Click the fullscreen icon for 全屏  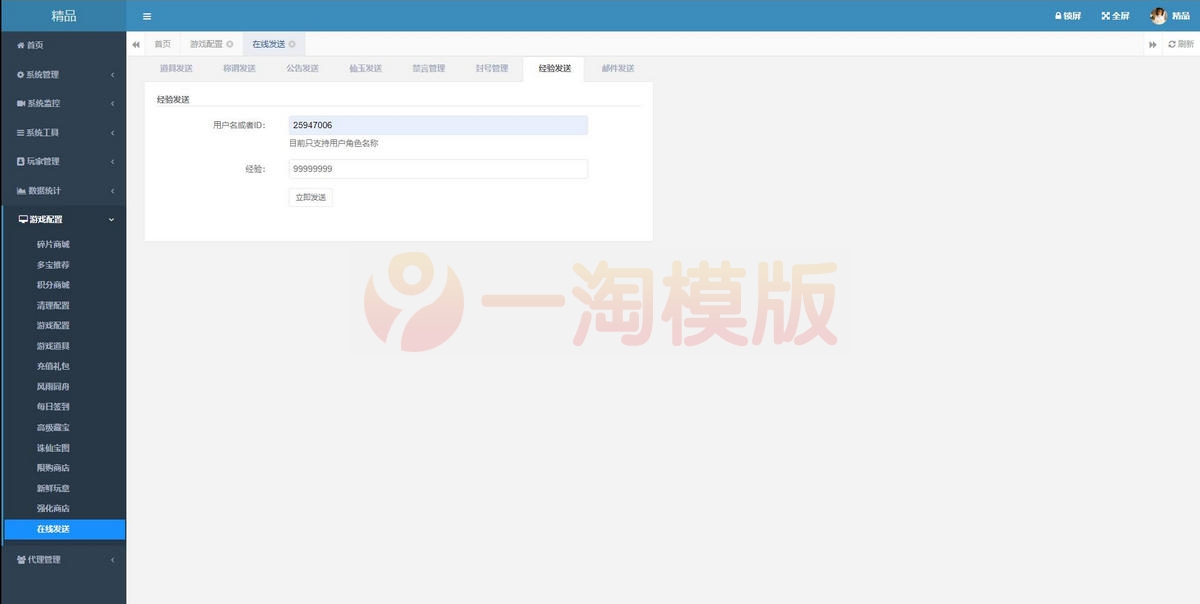coord(1106,16)
